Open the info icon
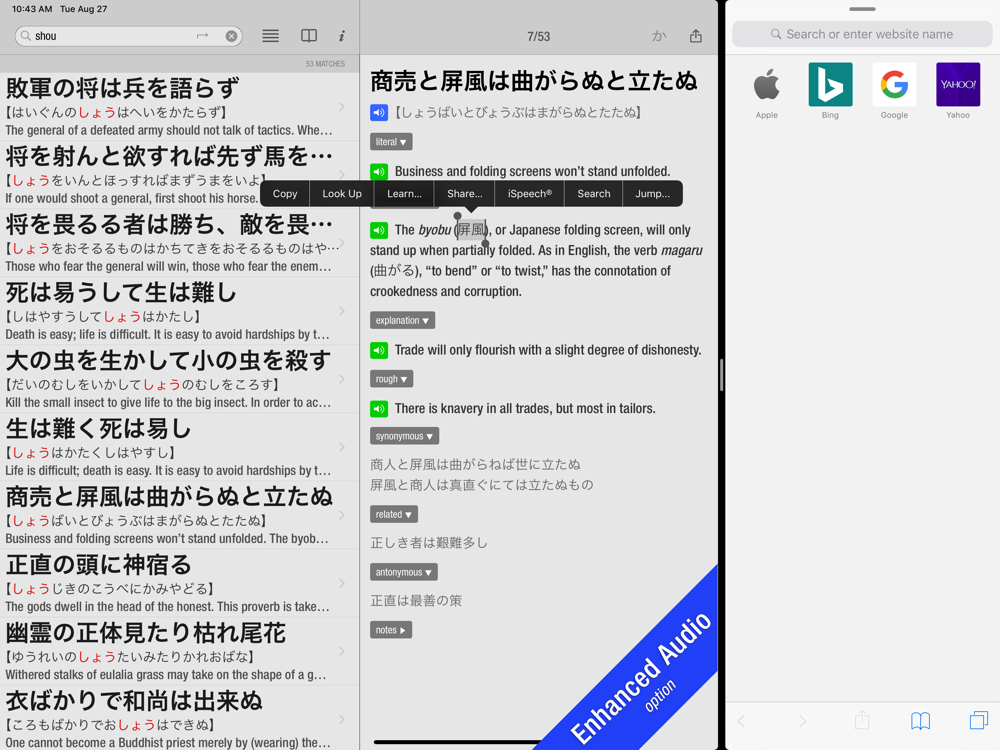This screenshot has height=750, width=1000. click(x=342, y=36)
